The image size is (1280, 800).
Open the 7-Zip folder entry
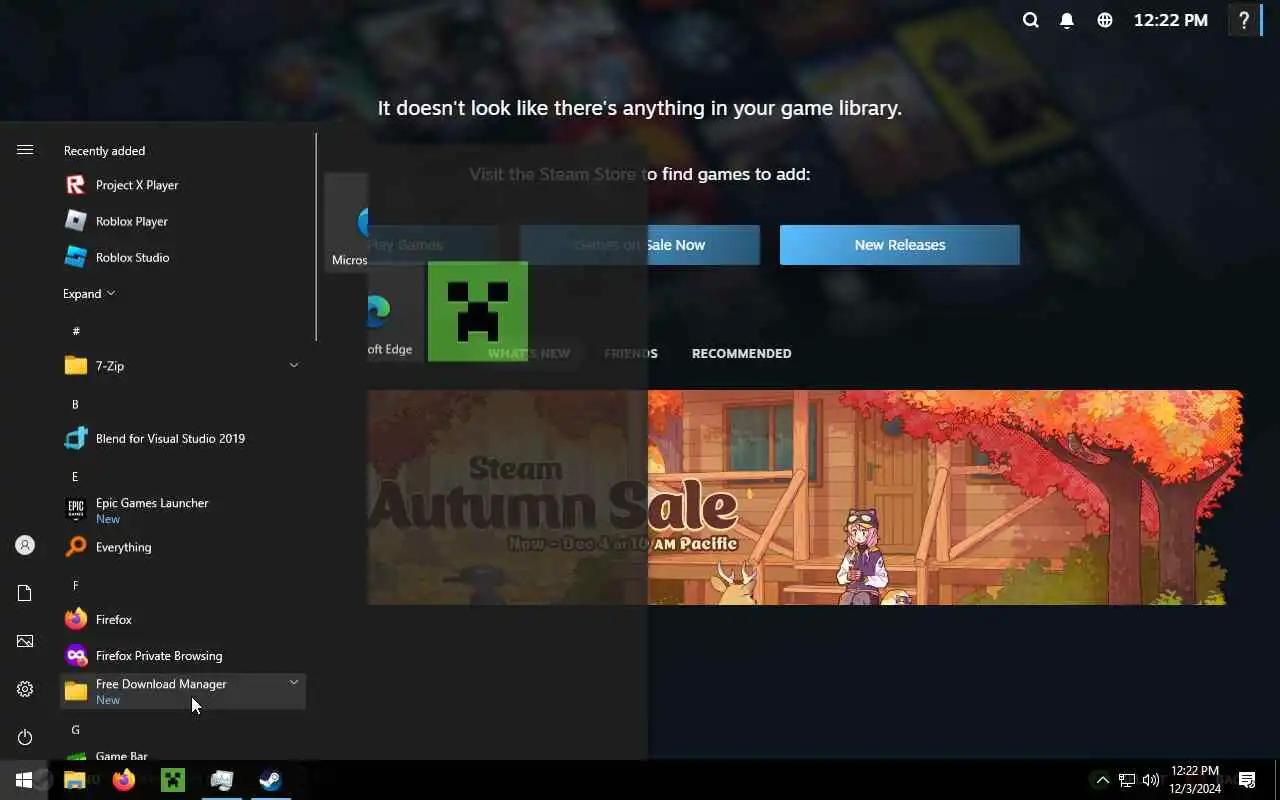click(184, 366)
